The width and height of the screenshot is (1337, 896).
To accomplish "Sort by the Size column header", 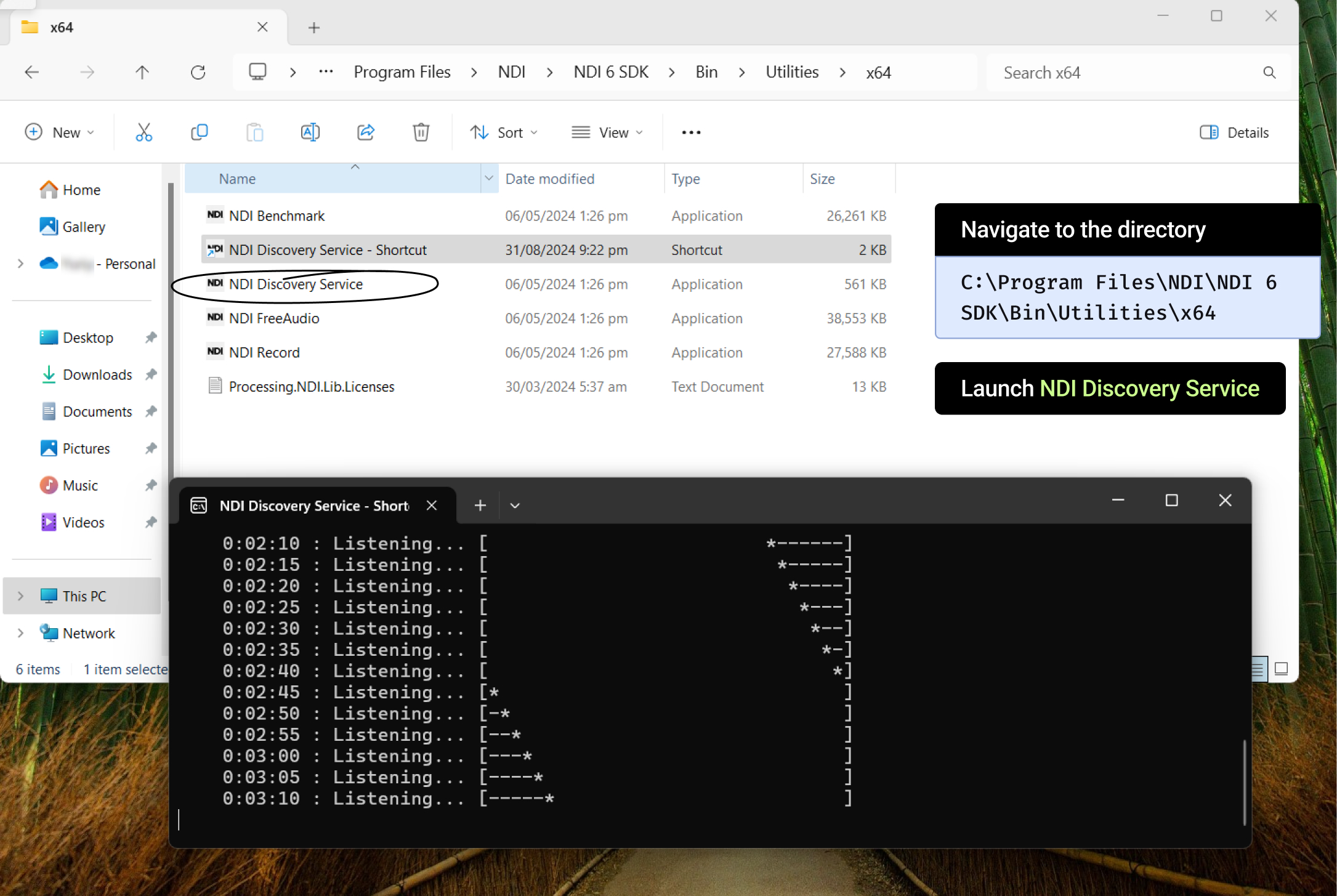I will [x=850, y=179].
